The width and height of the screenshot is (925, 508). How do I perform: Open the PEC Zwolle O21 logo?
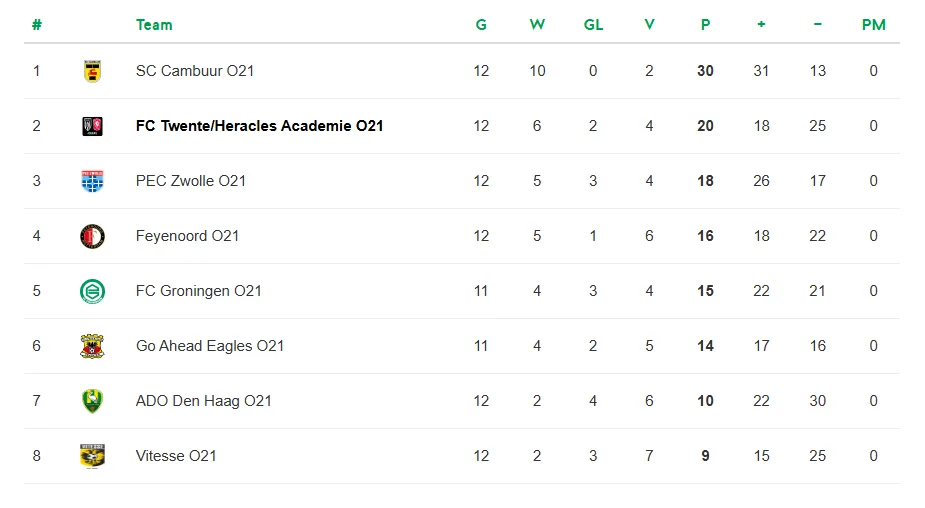pyautogui.click(x=92, y=181)
